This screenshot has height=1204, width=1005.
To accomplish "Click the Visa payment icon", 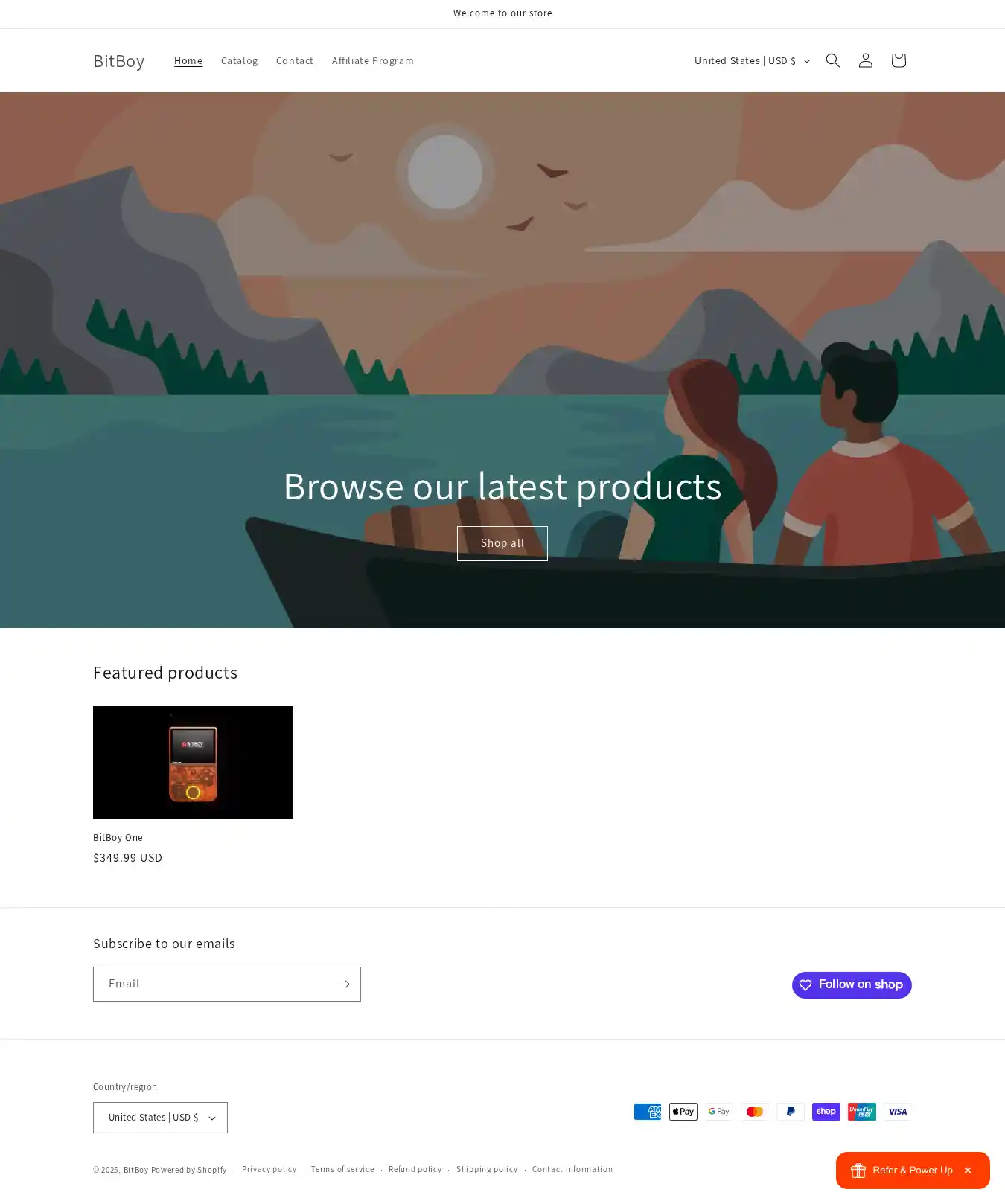I will point(897,1112).
